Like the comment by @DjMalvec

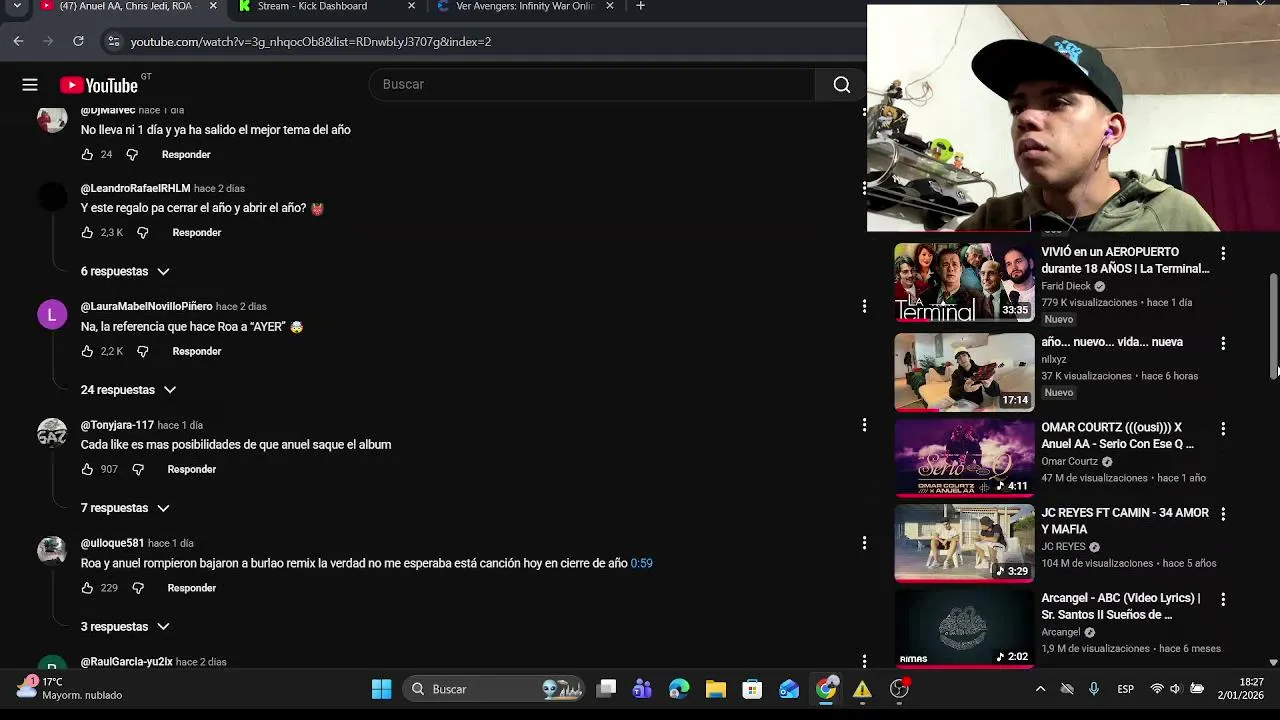click(87, 155)
